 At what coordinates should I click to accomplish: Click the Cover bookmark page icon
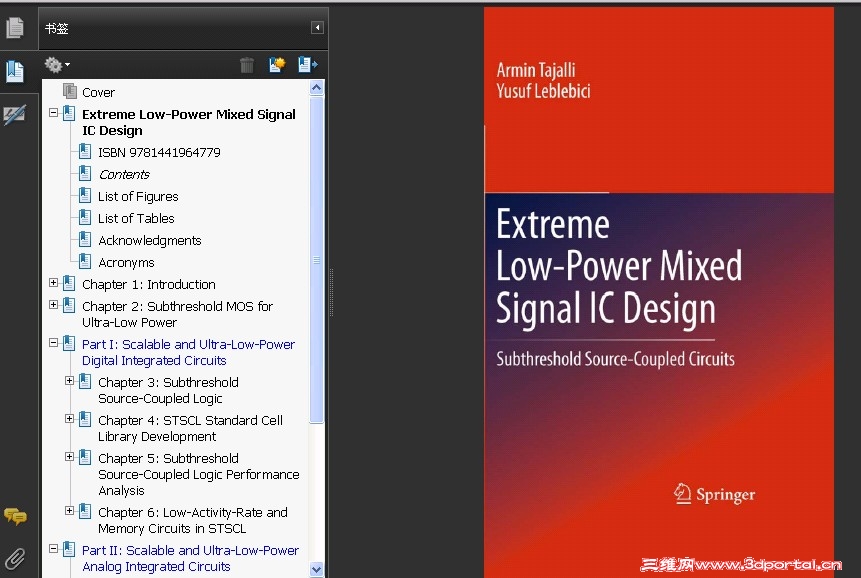(x=69, y=91)
